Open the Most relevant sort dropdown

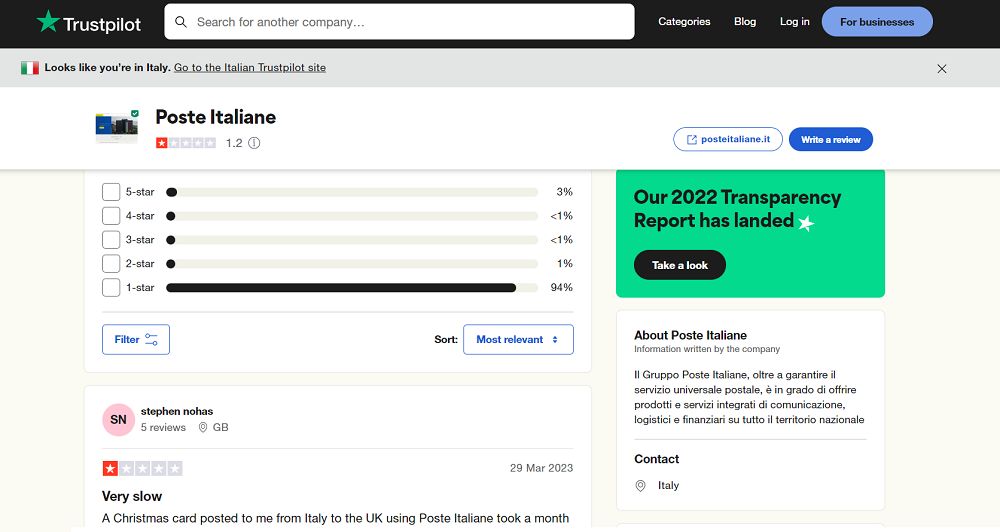pyautogui.click(x=518, y=340)
